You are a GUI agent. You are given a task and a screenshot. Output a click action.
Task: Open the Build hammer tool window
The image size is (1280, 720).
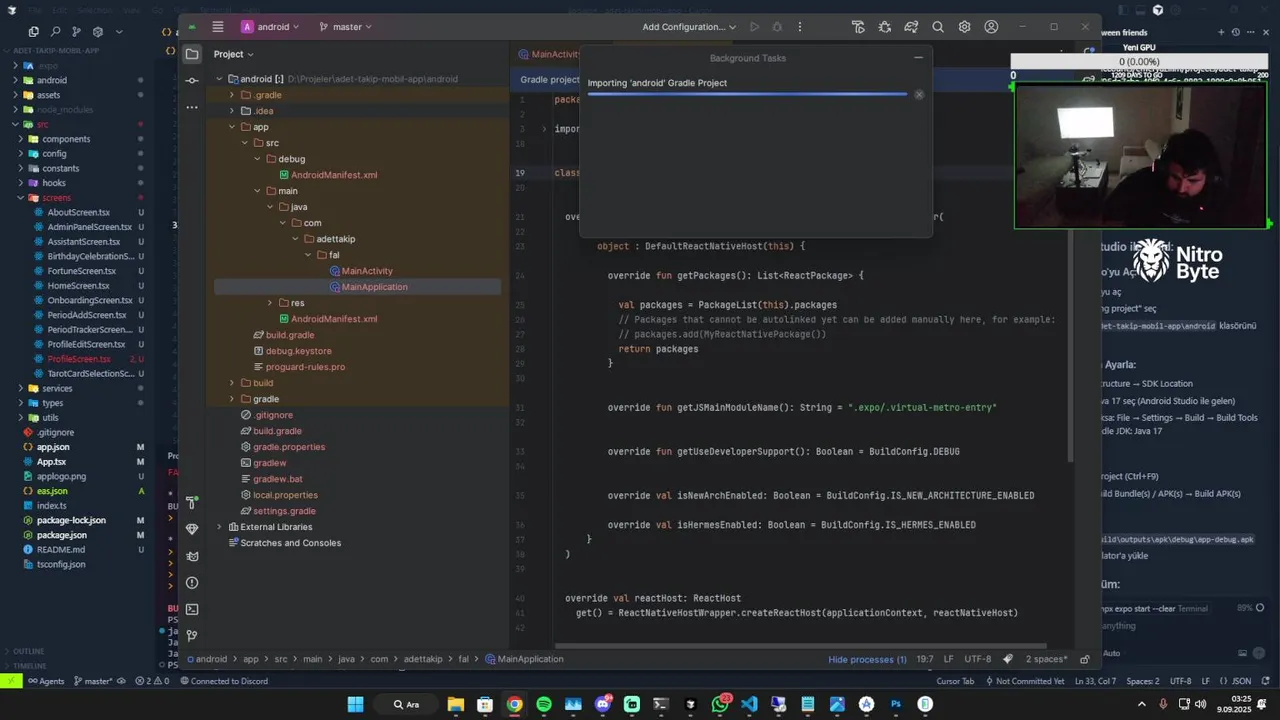click(192, 503)
